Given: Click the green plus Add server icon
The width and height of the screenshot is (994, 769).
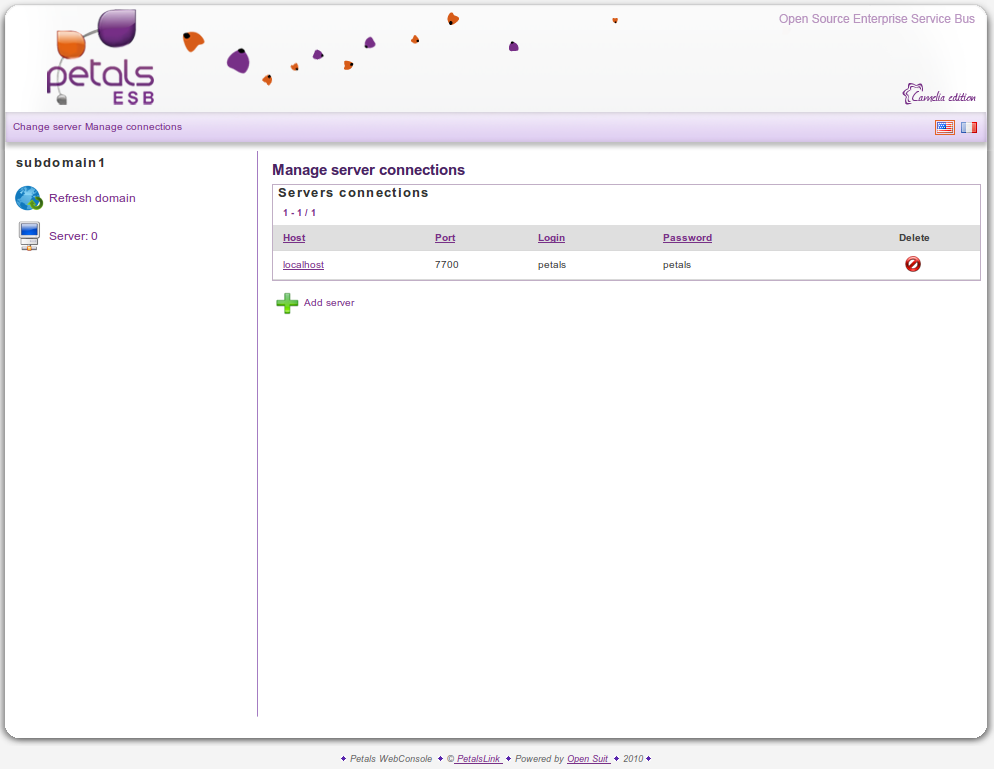Looking at the screenshot, I should [287, 303].
